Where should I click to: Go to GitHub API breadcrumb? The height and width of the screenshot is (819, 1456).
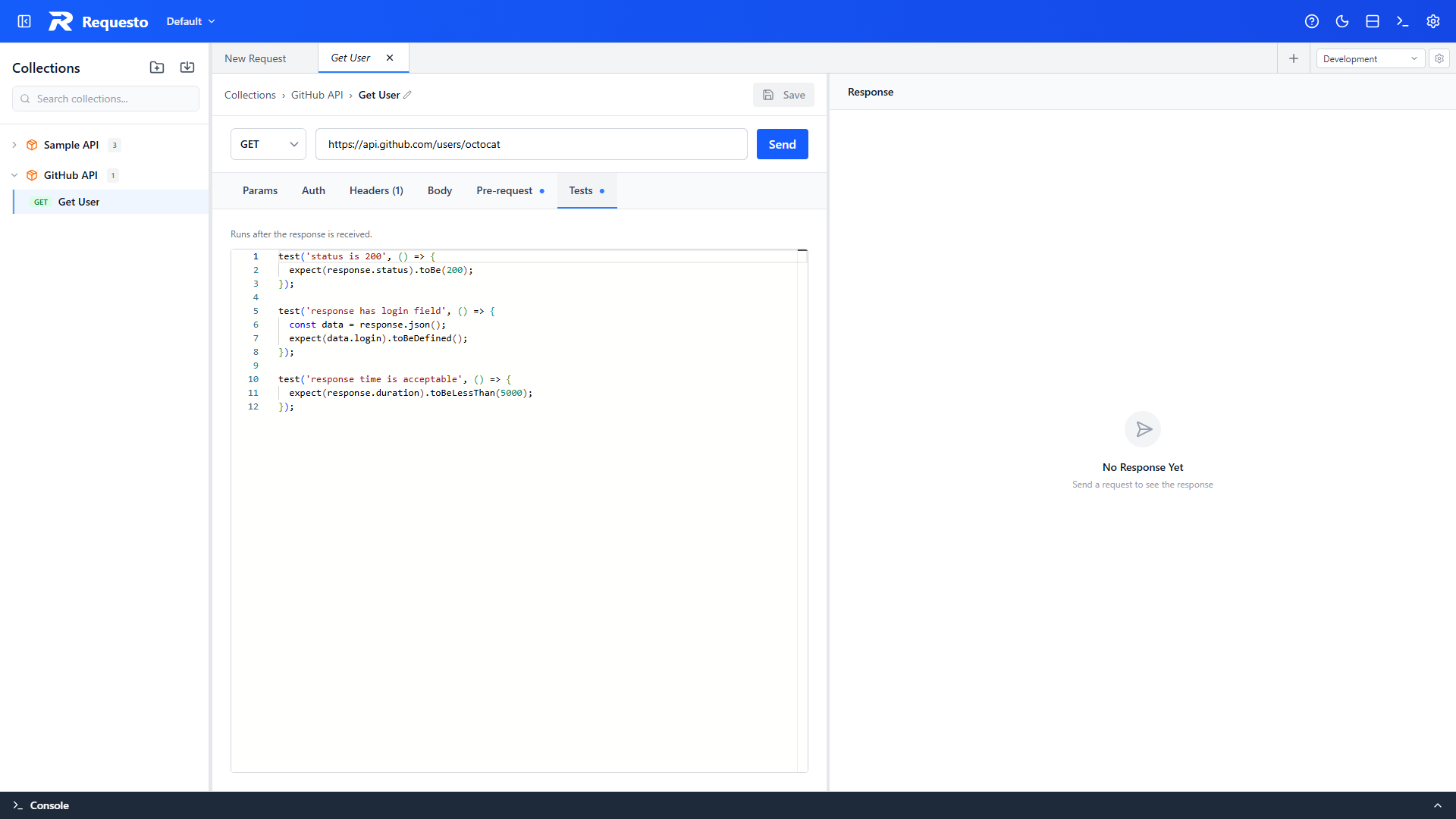pos(317,95)
